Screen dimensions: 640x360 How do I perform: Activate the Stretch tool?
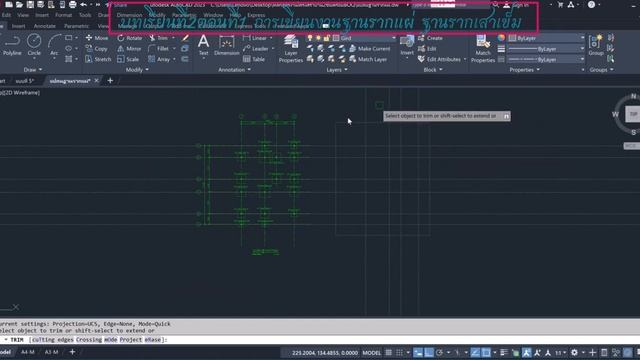(x=98, y=59)
